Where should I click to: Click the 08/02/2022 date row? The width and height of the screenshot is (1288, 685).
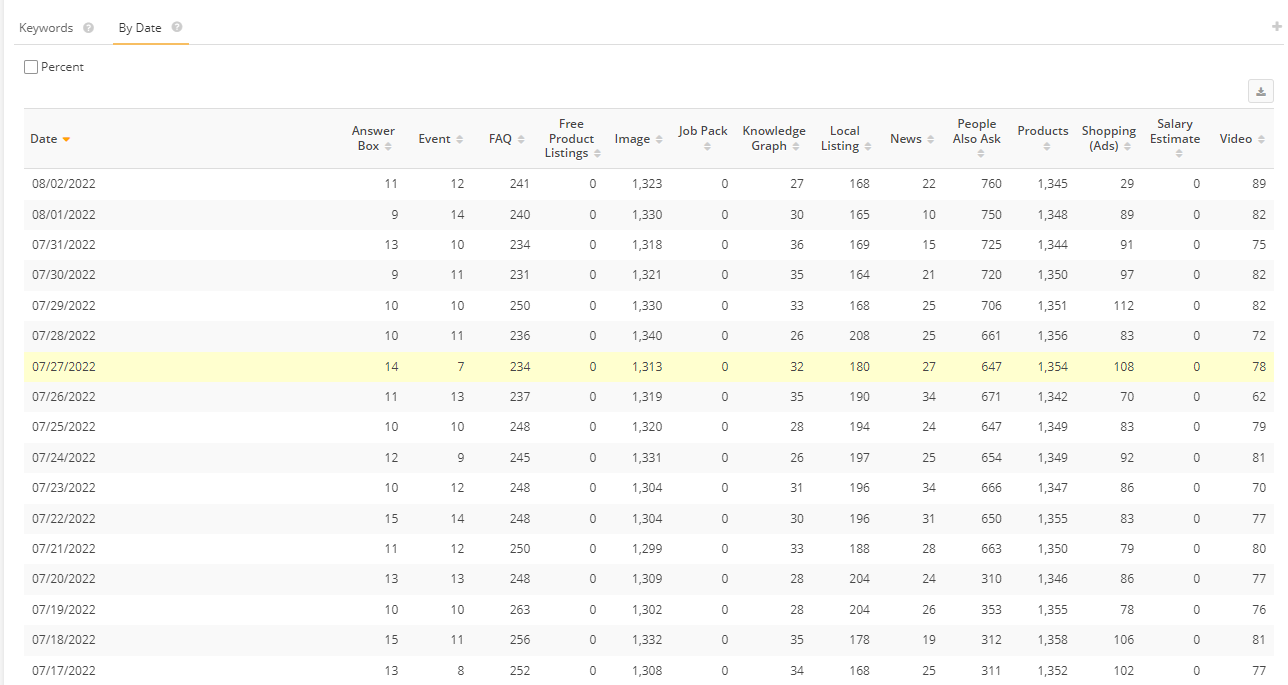(x=64, y=184)
